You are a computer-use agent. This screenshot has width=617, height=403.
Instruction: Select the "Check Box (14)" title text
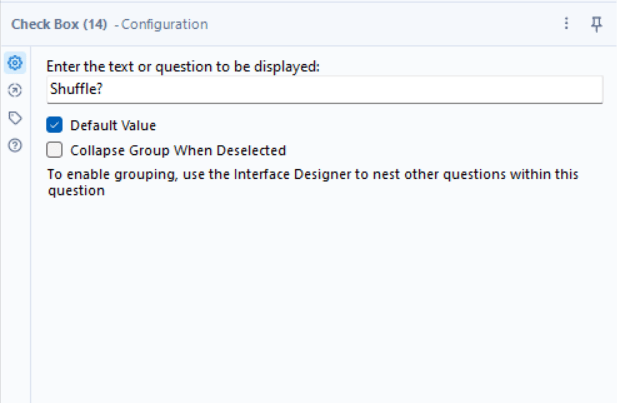[59, 24]
